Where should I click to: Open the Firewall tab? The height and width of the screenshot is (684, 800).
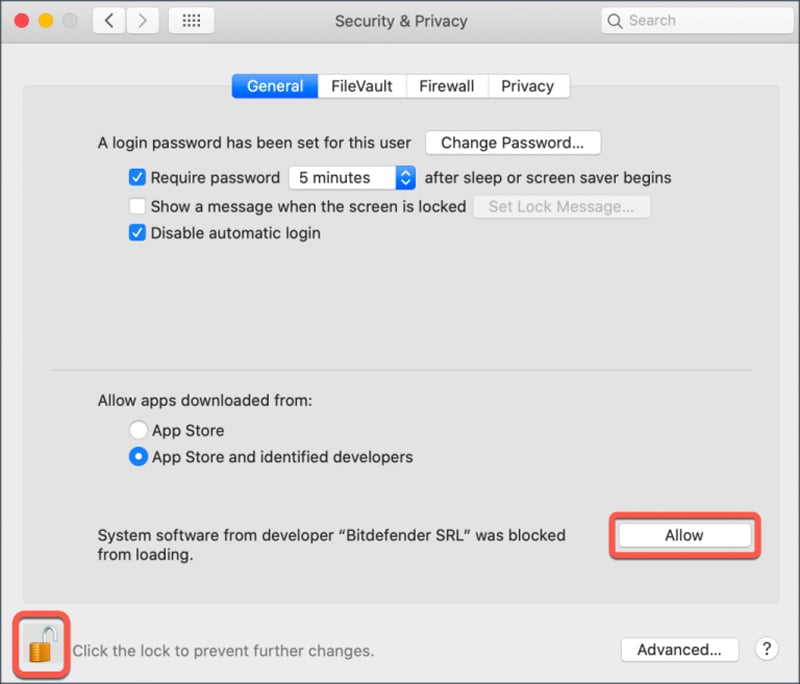click(447, 86)
